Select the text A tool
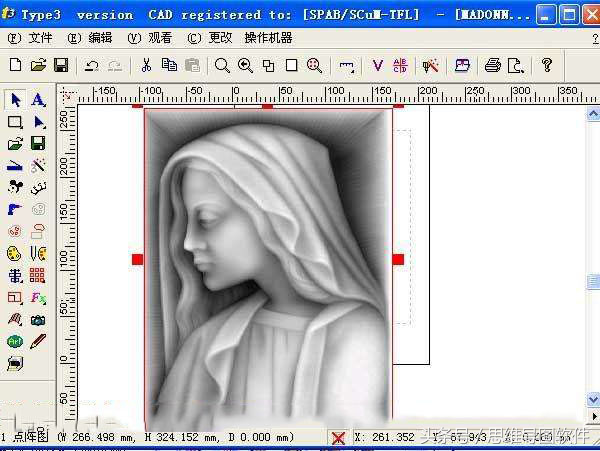The height and width of the screenshot is (451, 600). [38, 100]
